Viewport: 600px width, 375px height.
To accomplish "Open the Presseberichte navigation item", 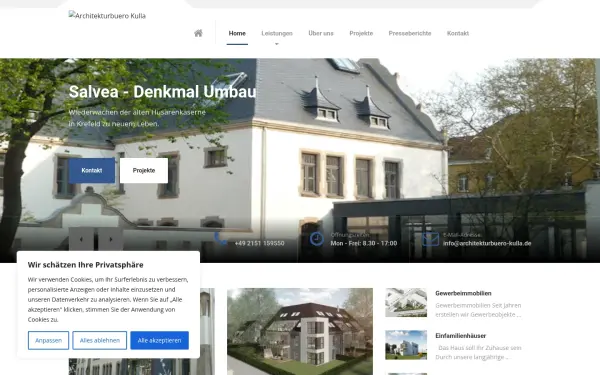I will tap(410, 33).
